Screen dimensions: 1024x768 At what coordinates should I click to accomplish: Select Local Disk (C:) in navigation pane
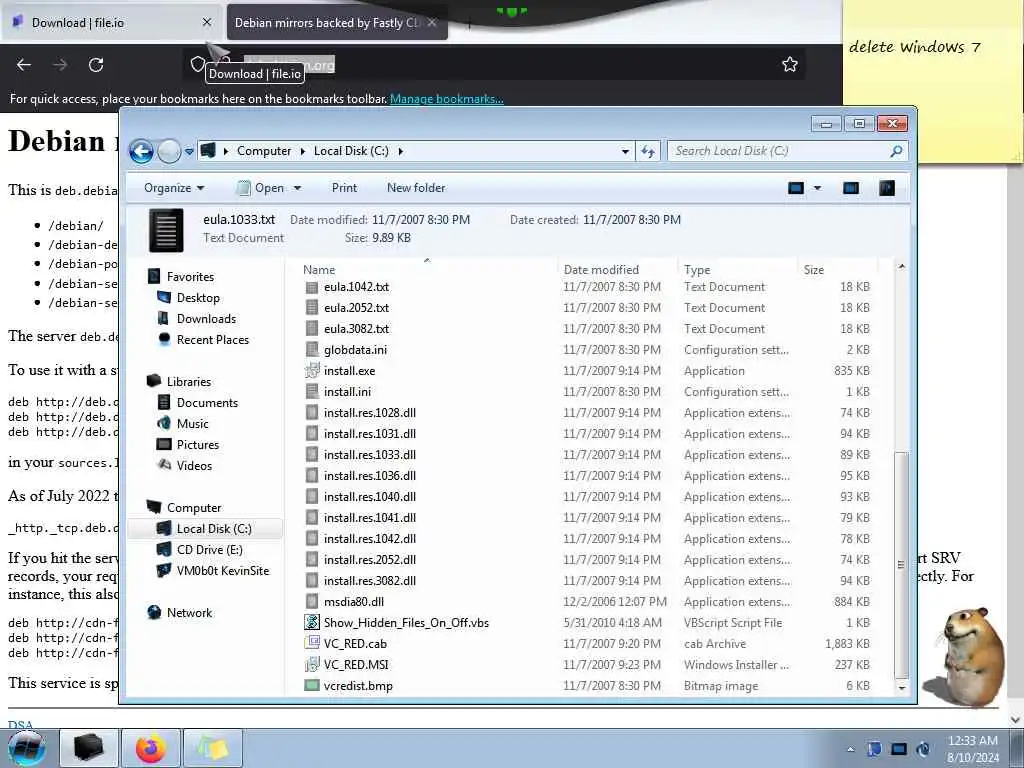click(x=205, y=528)
